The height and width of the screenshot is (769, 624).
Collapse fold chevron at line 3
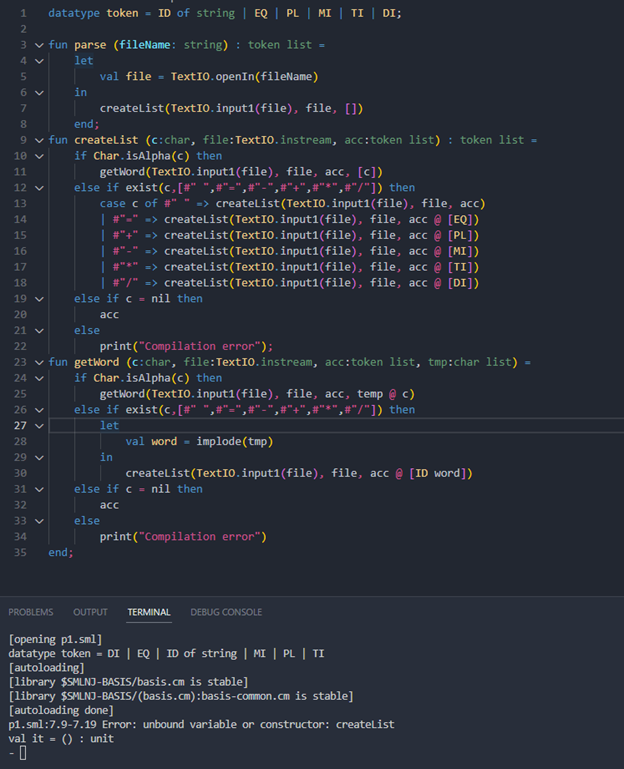coord(39,45)
